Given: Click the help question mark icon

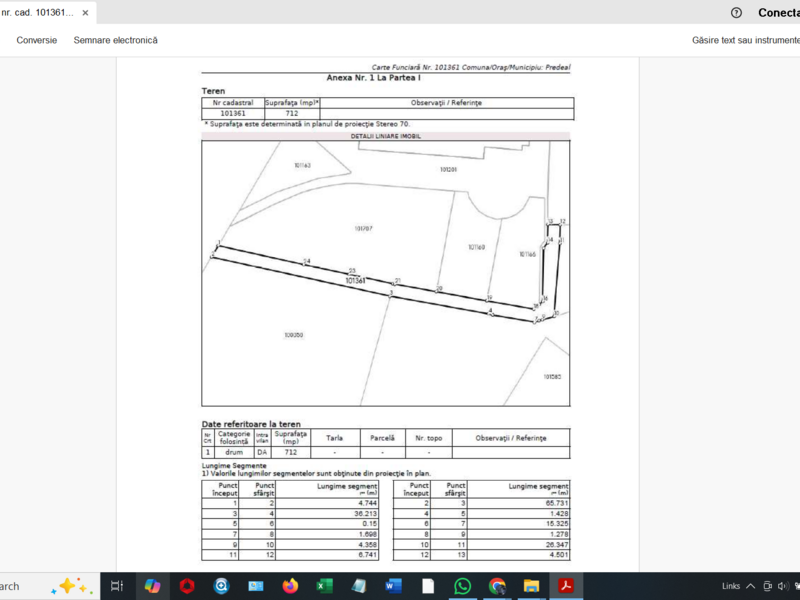Looking at the screenshot, I should click(736, 13).
